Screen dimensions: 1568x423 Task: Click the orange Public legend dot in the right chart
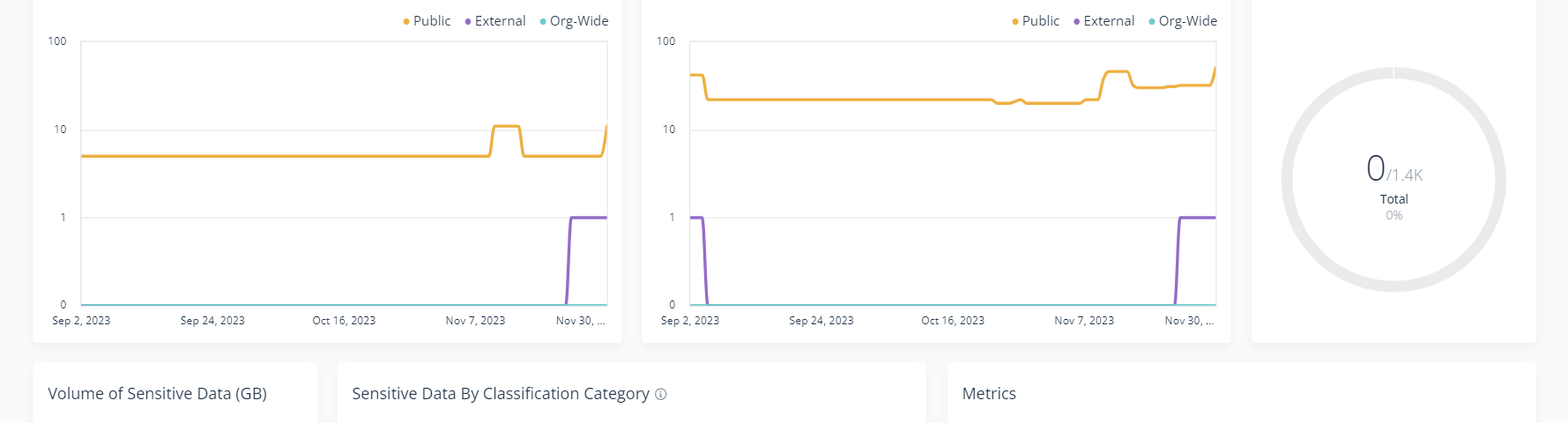point(1015,21)
